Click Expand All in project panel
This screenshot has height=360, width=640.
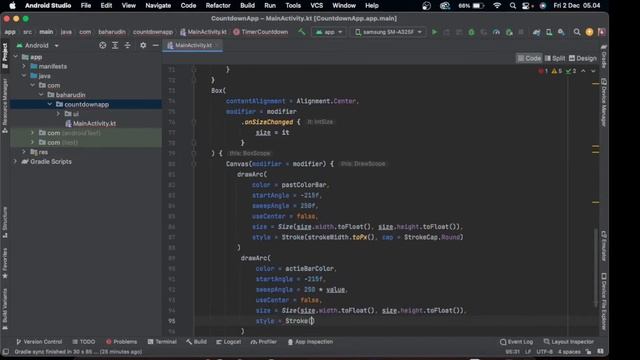[x=115, y=45]
